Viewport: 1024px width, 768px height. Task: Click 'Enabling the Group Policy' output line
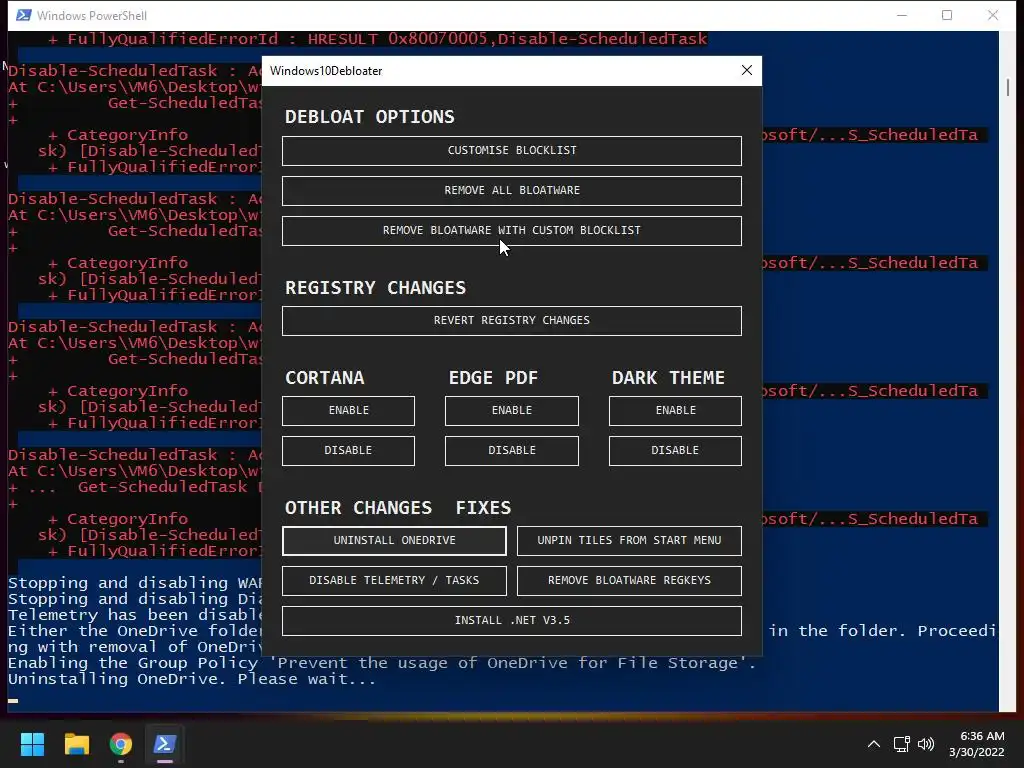coord(382,664)
